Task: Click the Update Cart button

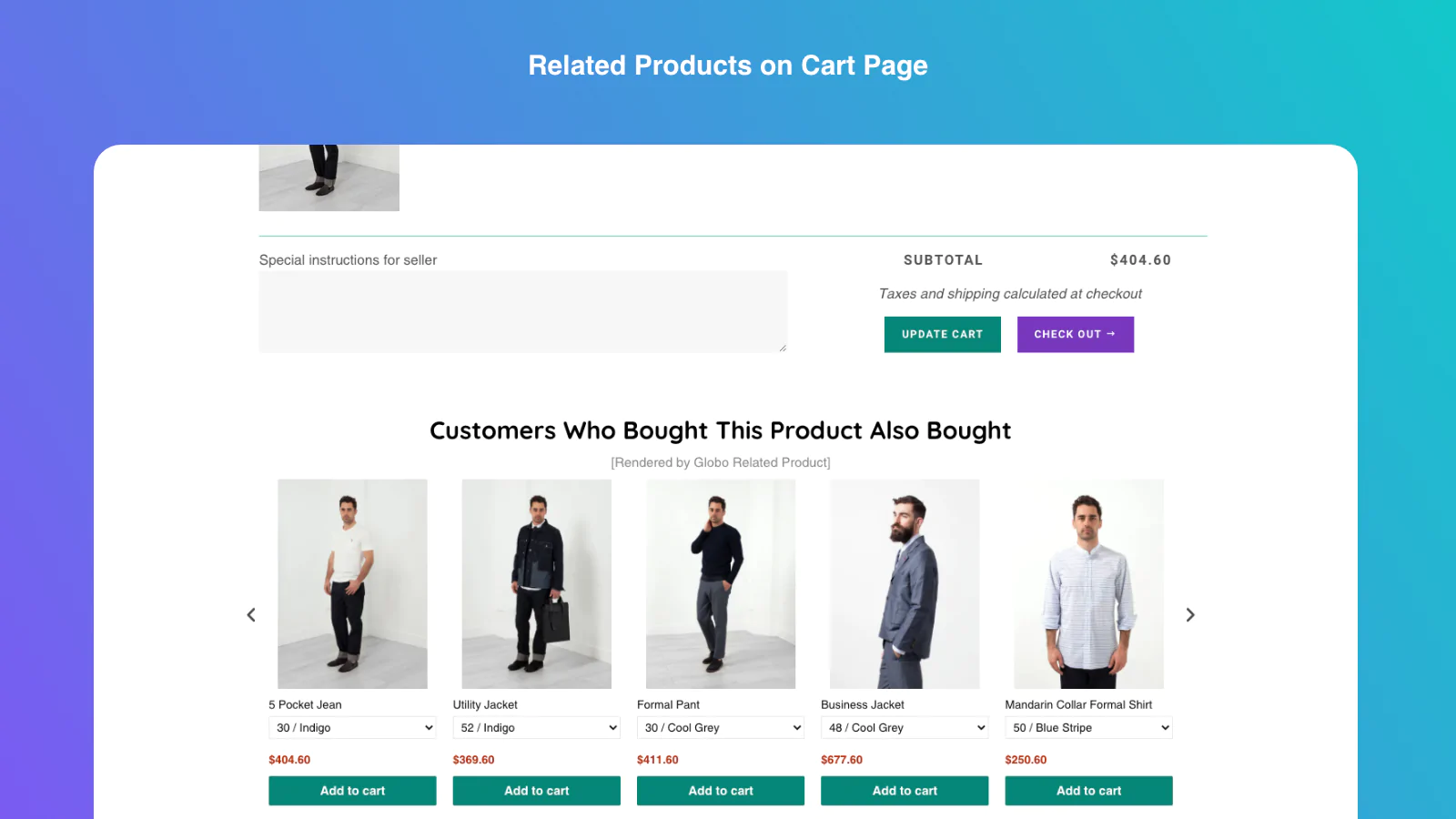Action: pyautogui.click(x=942, y=334)
